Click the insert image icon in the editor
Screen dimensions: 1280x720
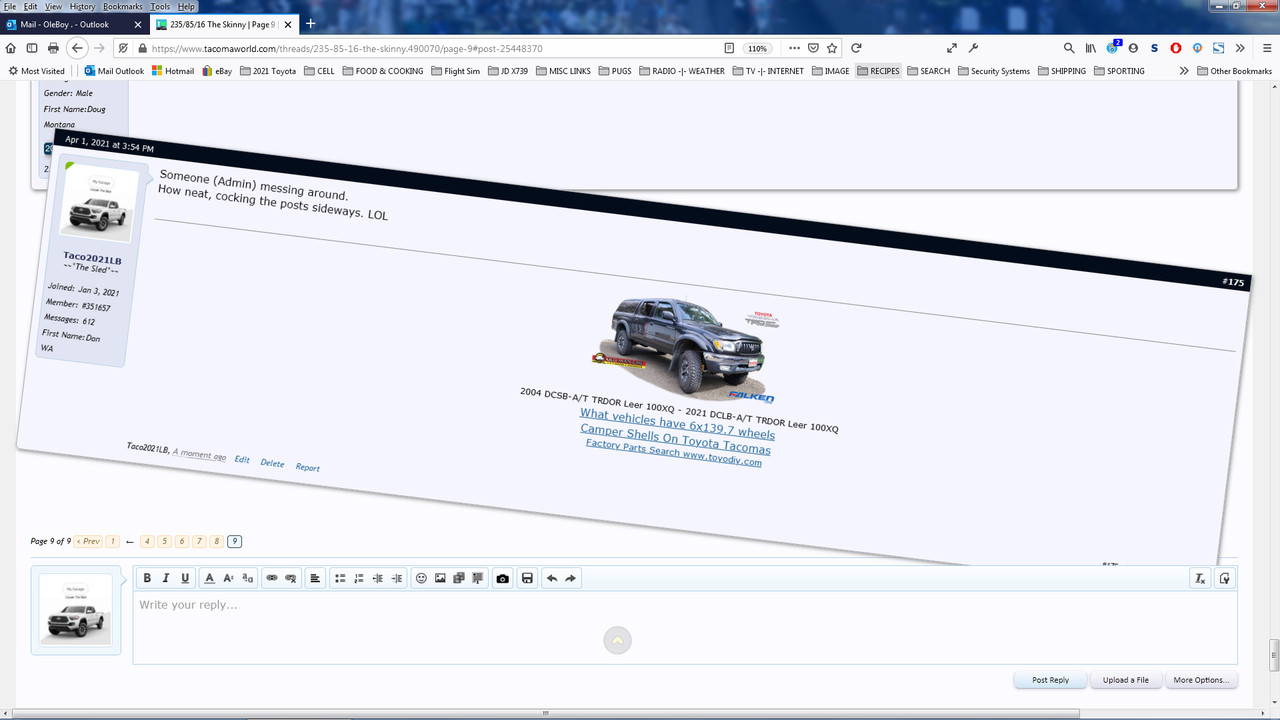click(x=440, y=578)
